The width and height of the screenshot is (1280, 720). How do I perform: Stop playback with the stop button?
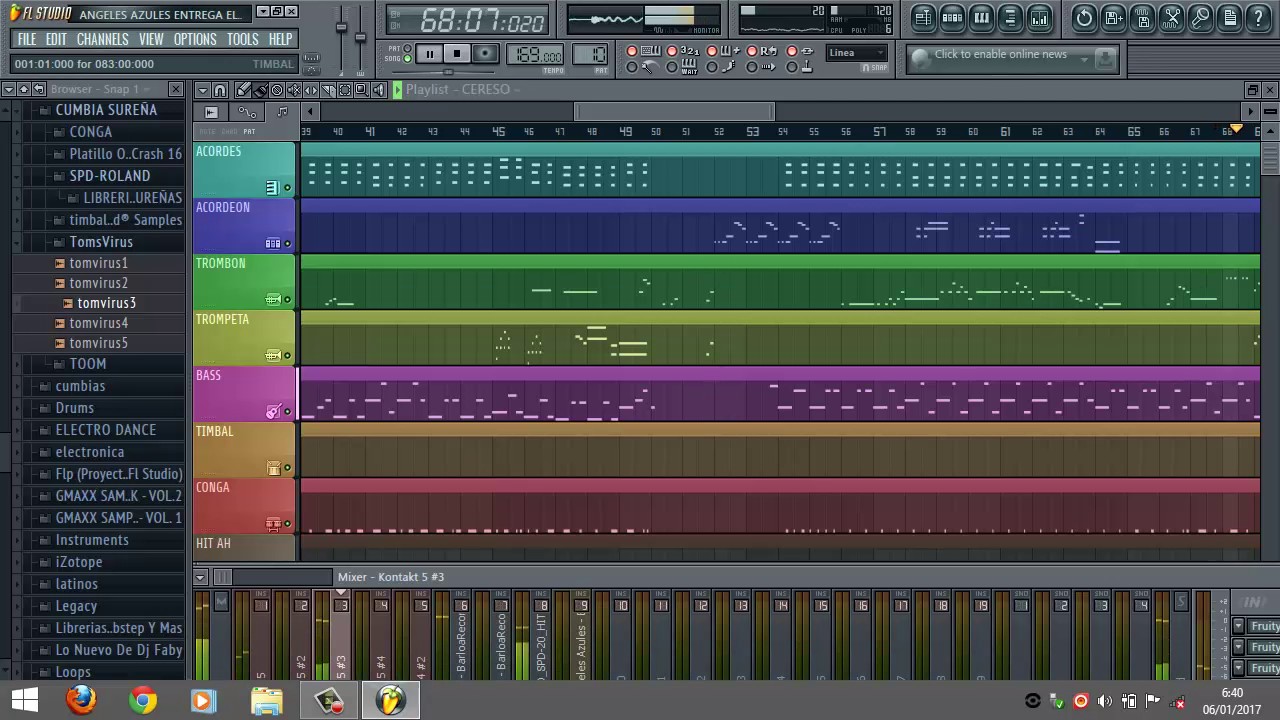457,54
